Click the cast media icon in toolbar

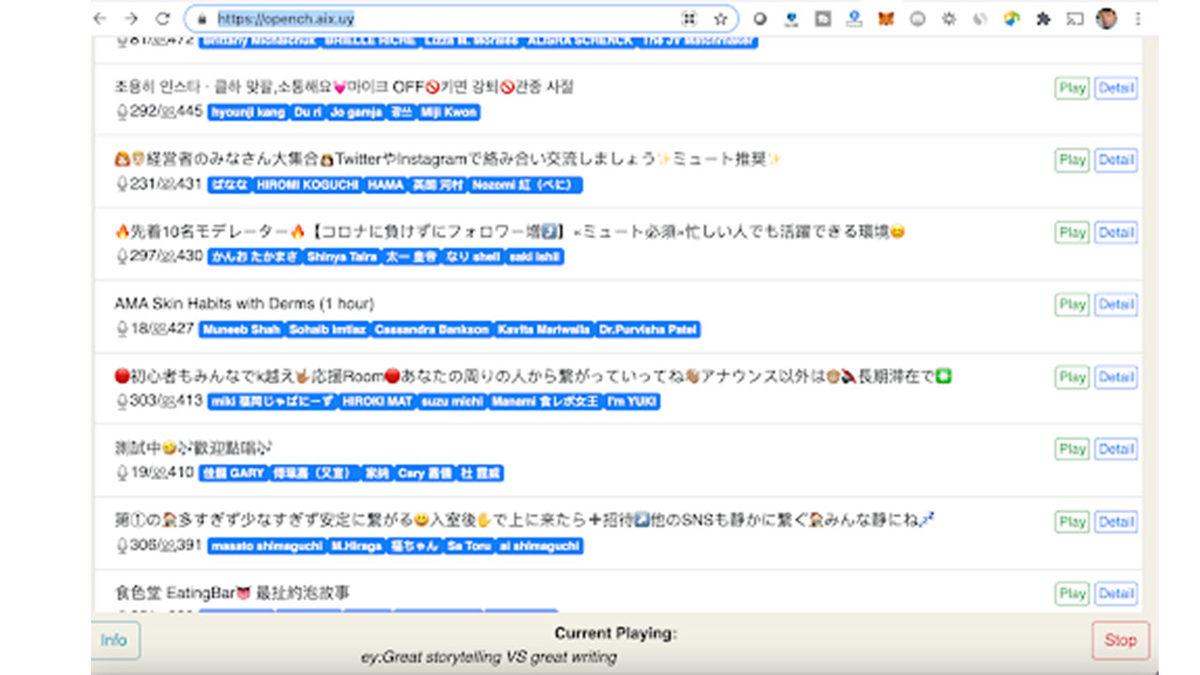[x=1075, y=19]
